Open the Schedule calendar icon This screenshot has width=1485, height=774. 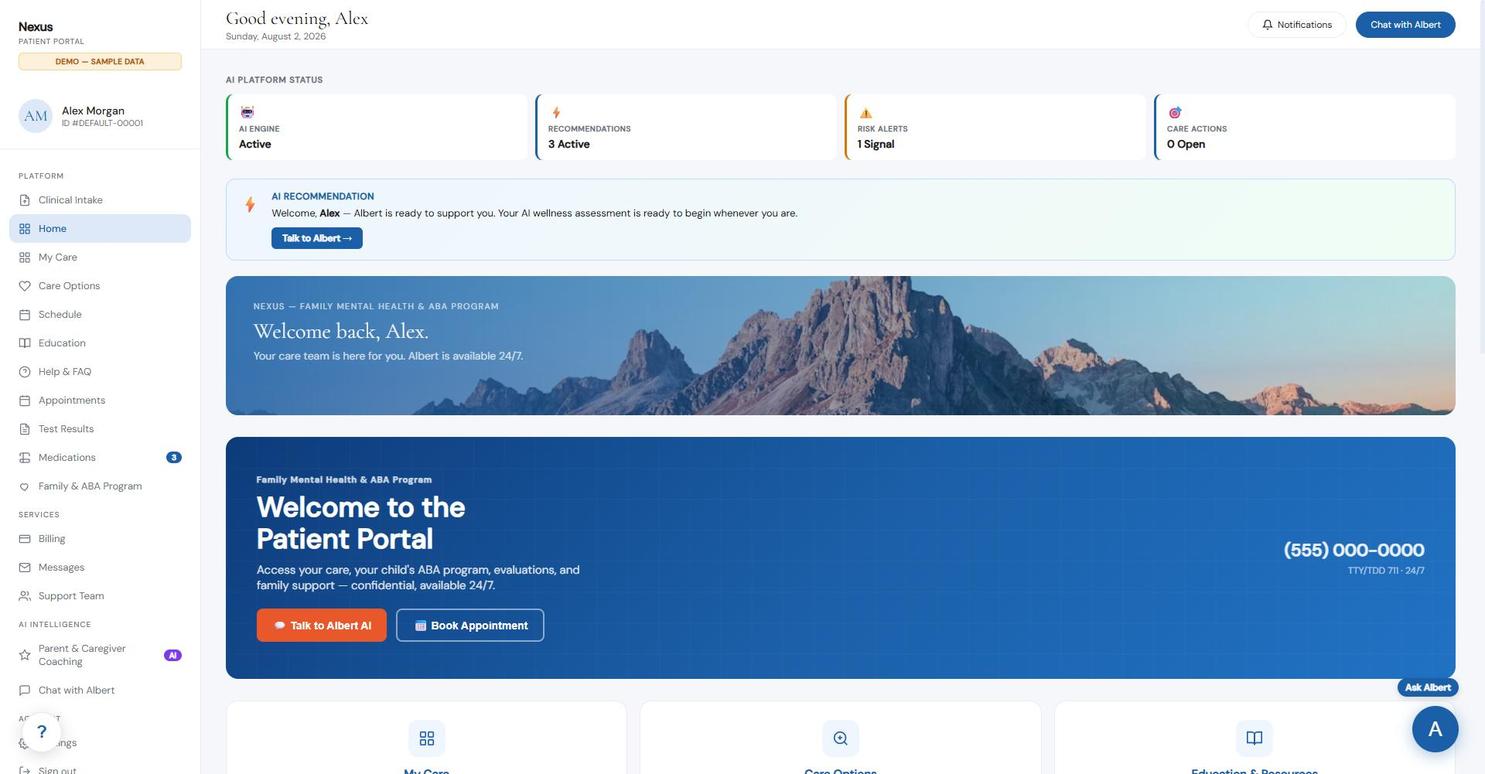click(x=25, y=315)
